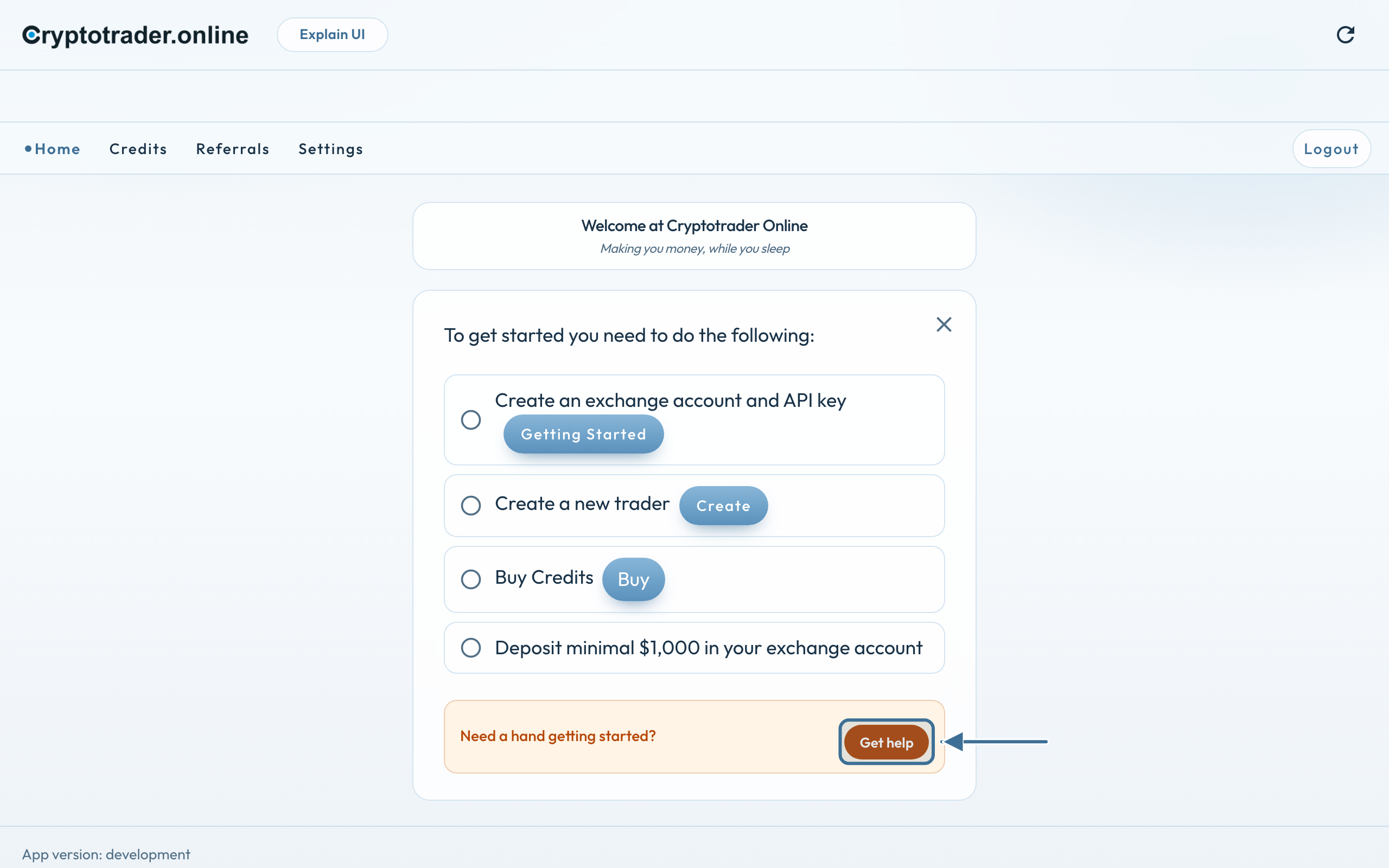The height and width of the screenshot is (868, 1389).
Task: Close the getting started panel
Action: (x=944, y=324)
